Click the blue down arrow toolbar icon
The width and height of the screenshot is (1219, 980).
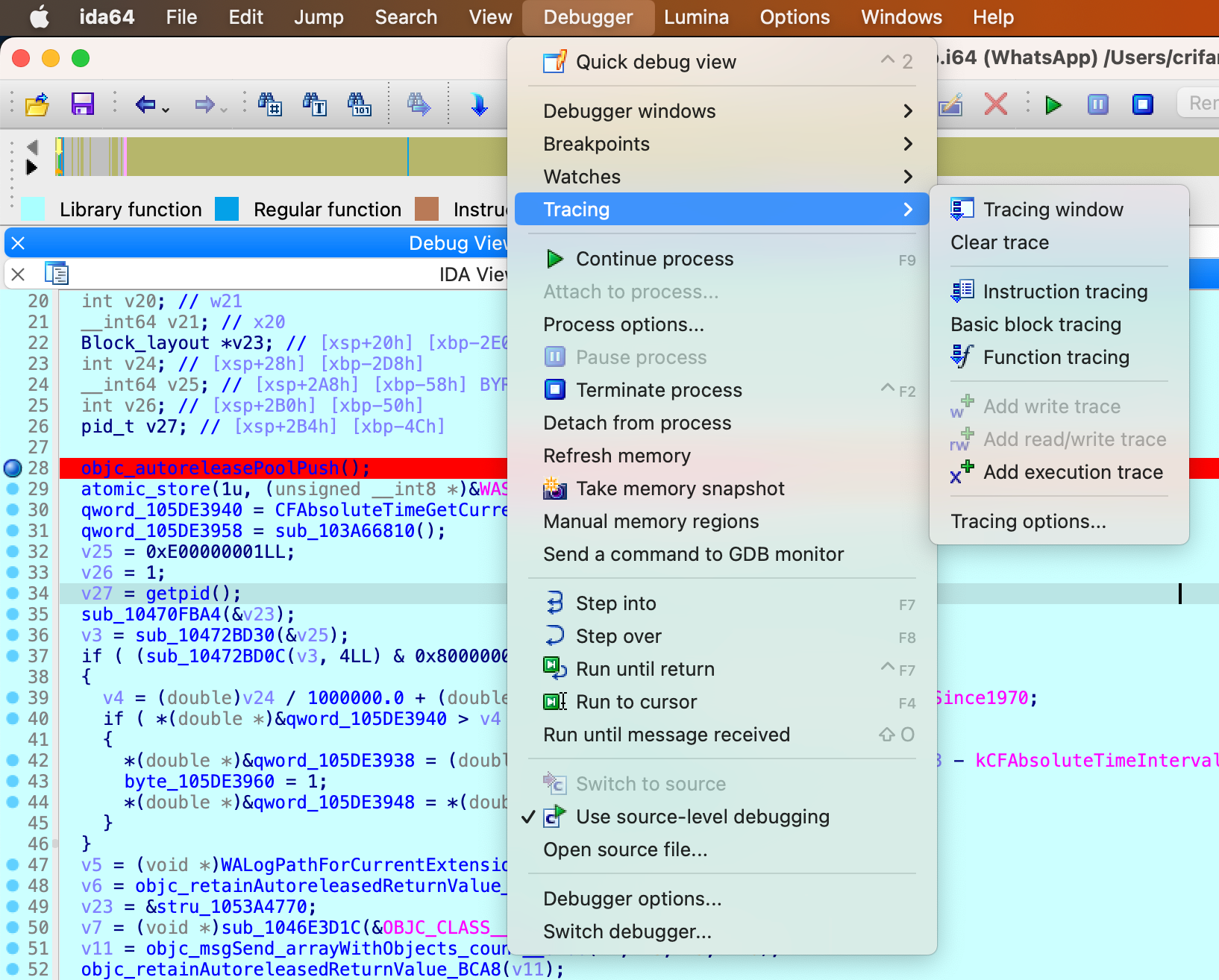pos(479,104)
